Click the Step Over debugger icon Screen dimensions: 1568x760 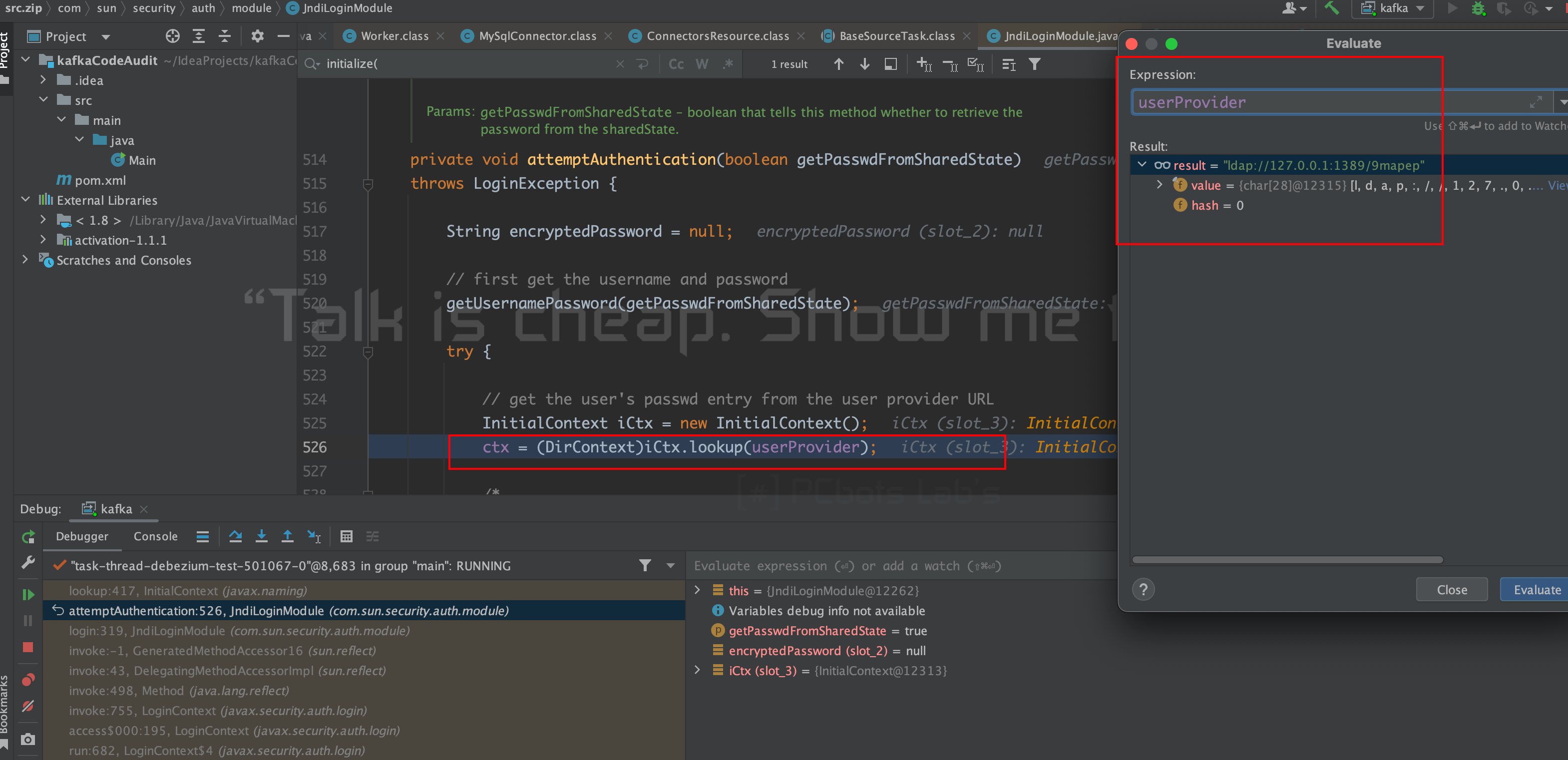click(x=235, y=536)
